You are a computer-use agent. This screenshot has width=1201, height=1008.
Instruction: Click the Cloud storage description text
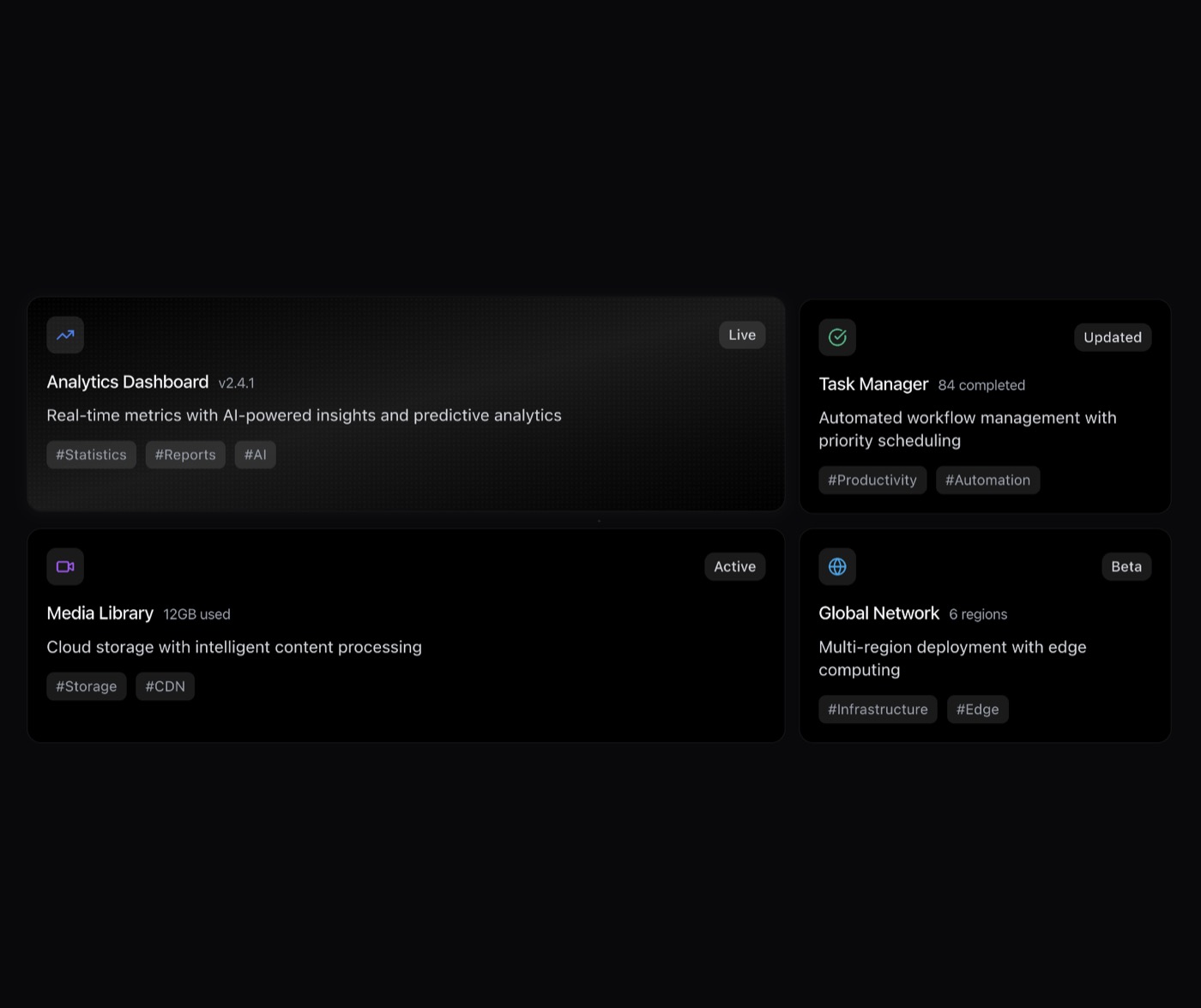point(234,647)
